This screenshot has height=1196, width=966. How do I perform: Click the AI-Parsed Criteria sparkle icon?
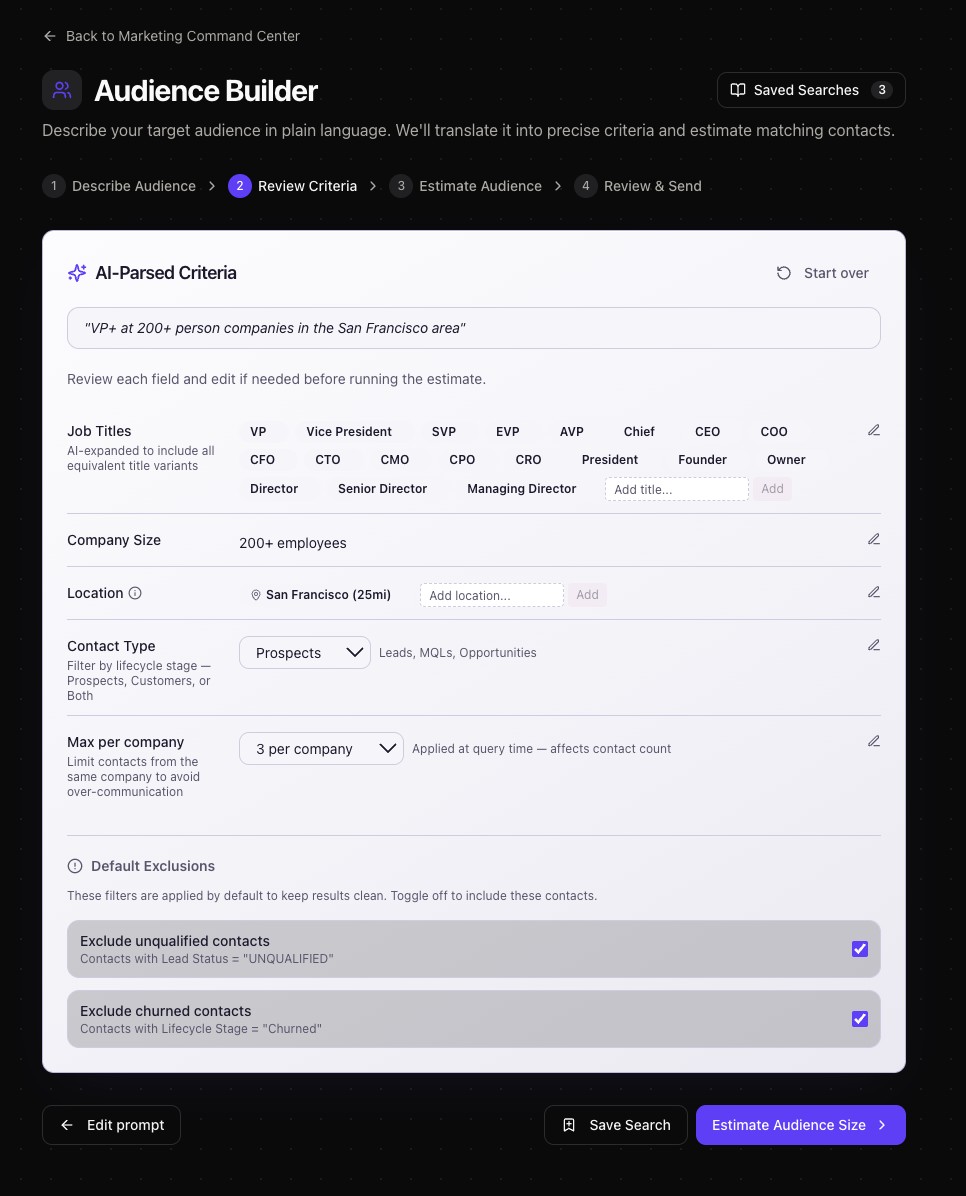point(77,273)
